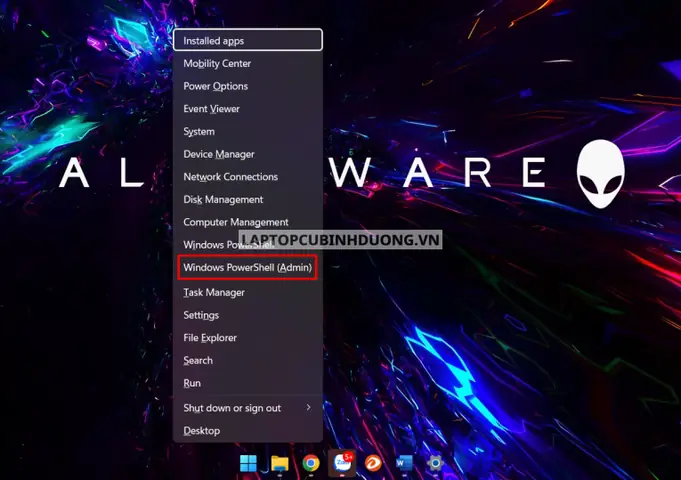The width and height of the screenshot is (681, 480).
Task: Open the orange swirl app on taskbar
Action: point(373,463)
